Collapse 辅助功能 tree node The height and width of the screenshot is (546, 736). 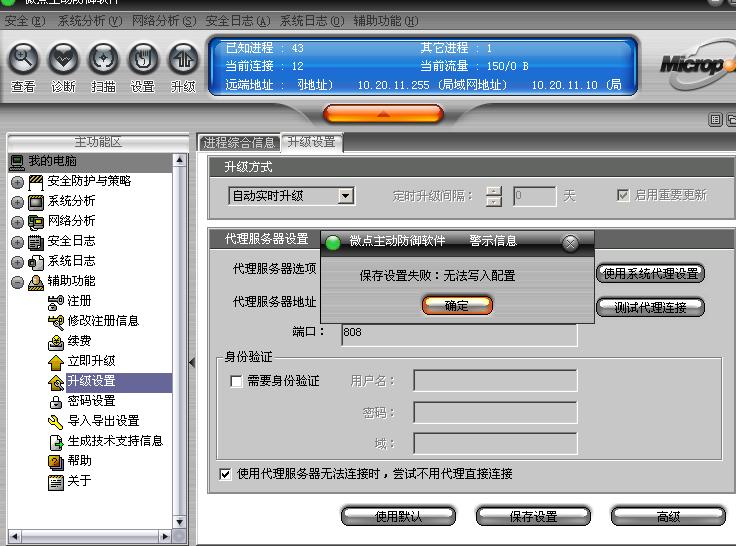(17, 282)
